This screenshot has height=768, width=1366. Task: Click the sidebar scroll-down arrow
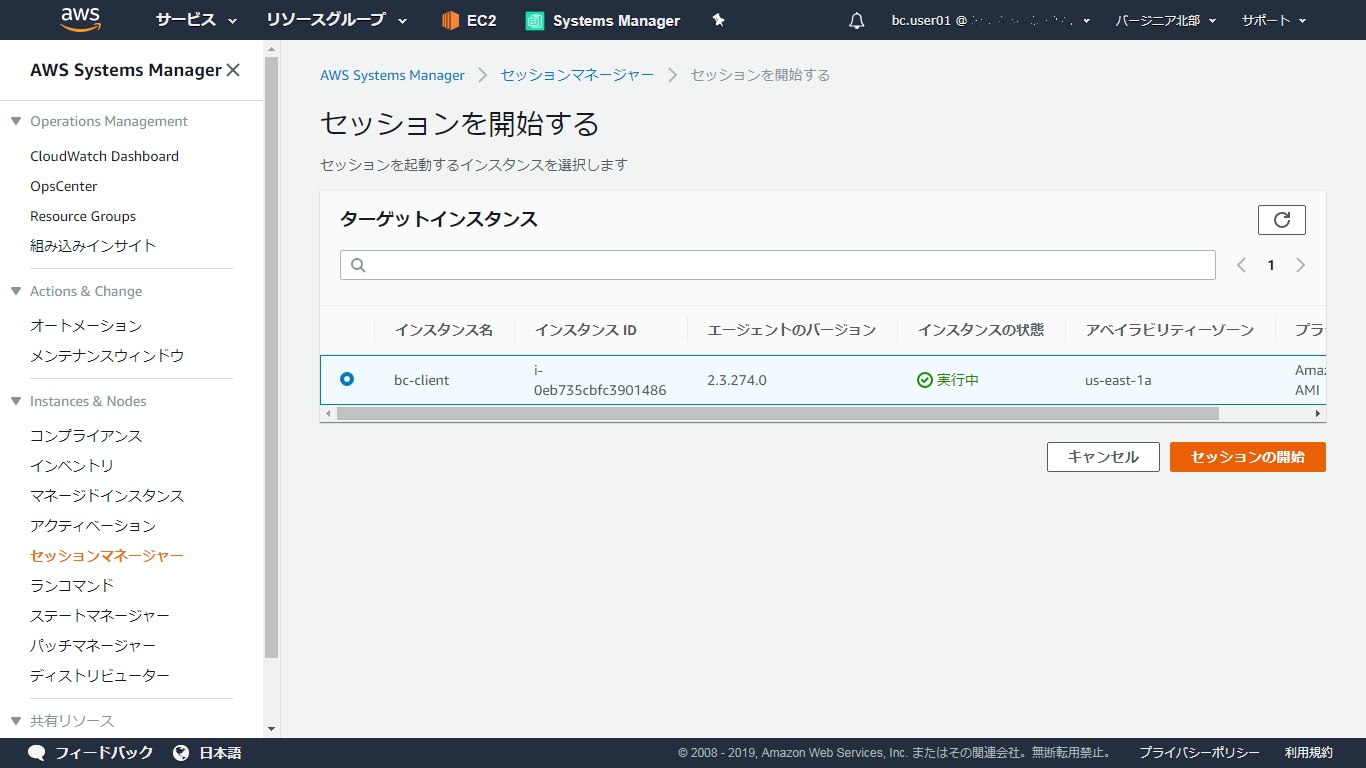pos(271,729)
